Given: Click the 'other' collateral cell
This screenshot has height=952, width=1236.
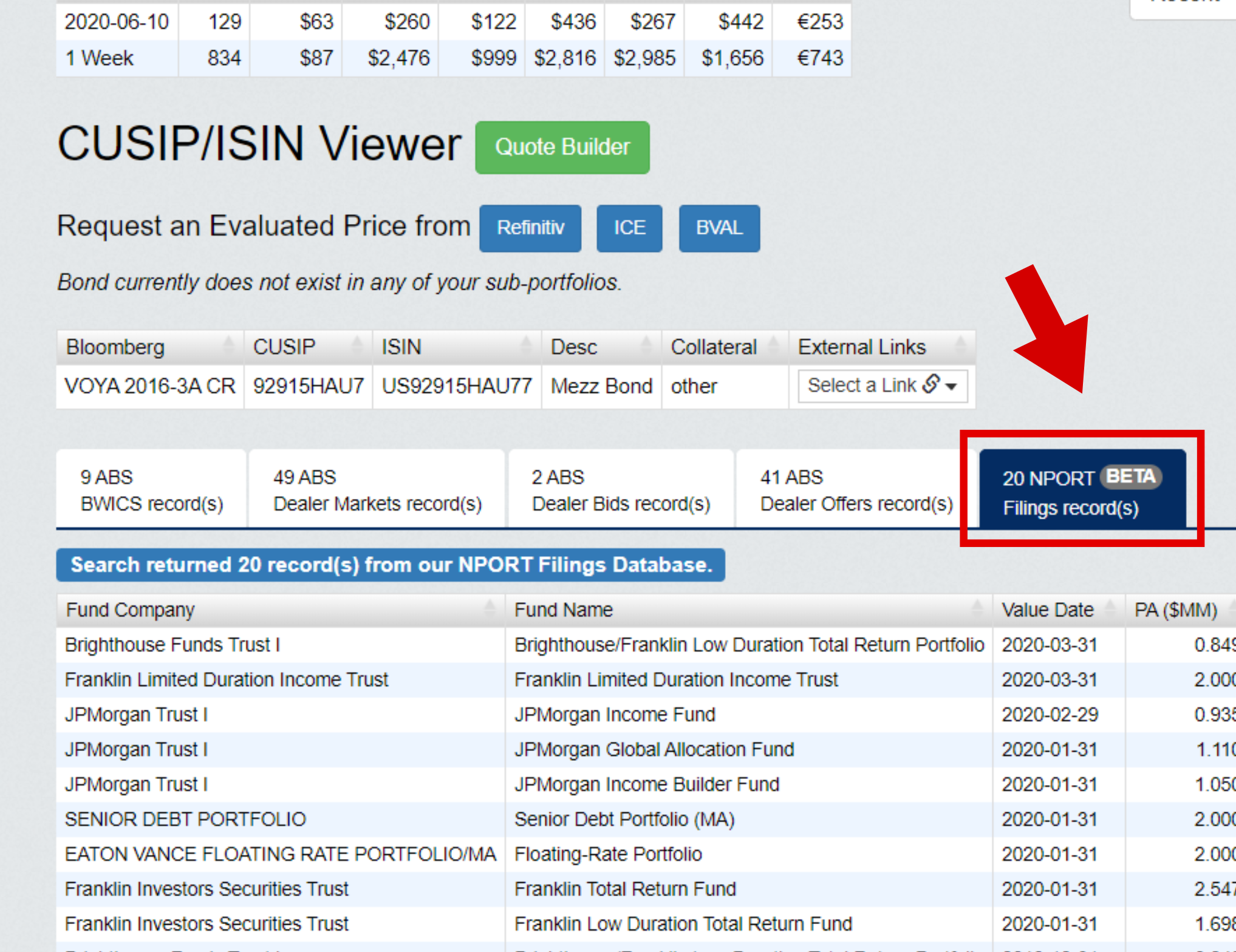Looking at the screenshot, I should tap(725, 386).
